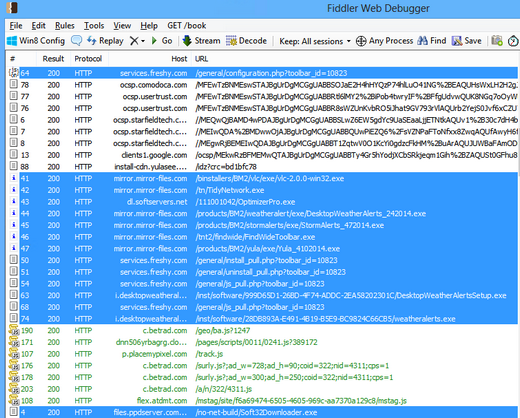Select the install-cdn.yulasee session

click(263, 166)
